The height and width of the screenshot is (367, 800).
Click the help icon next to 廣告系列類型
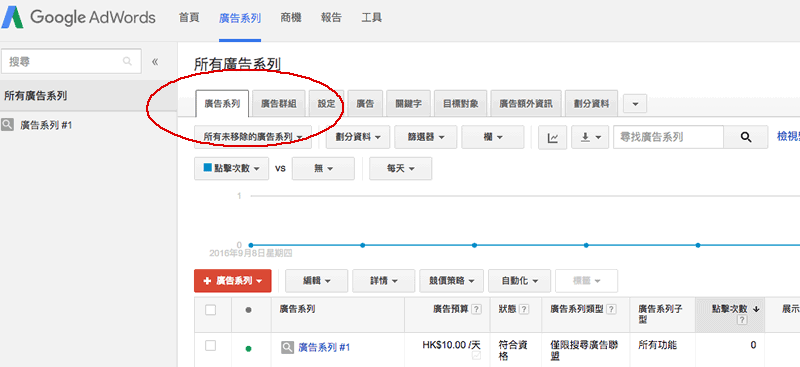611,309
